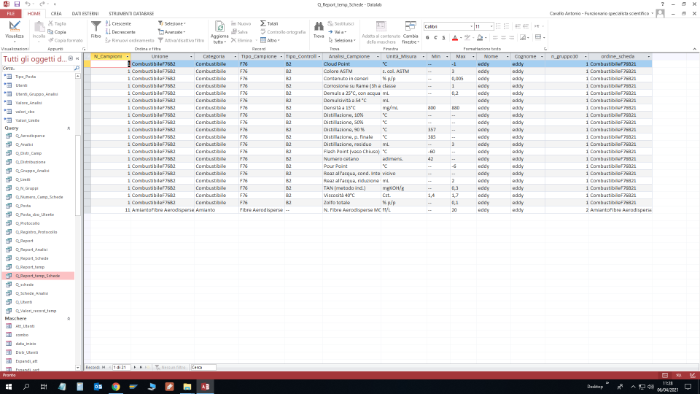Image resolution: width=700 pixels, height=394 pixels.
Task: Click Amianto category cell in last row
Action: tap(217, 210)
